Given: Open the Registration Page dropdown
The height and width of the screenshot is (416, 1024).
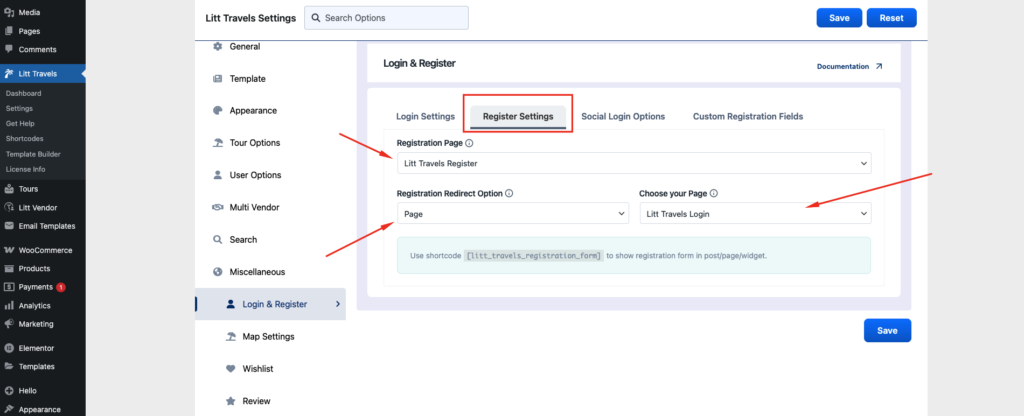Looking at the screenshot, I should click(633, 163).
